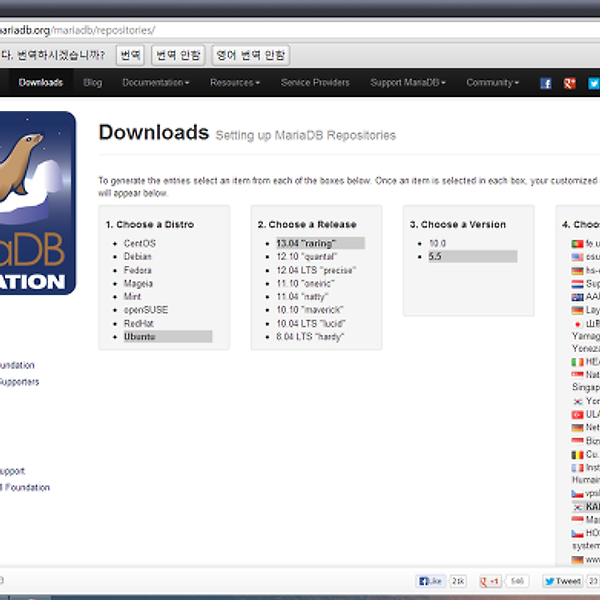
Task: Select the German flag mirror beside 'hs-e'
Action: (577, 271)
